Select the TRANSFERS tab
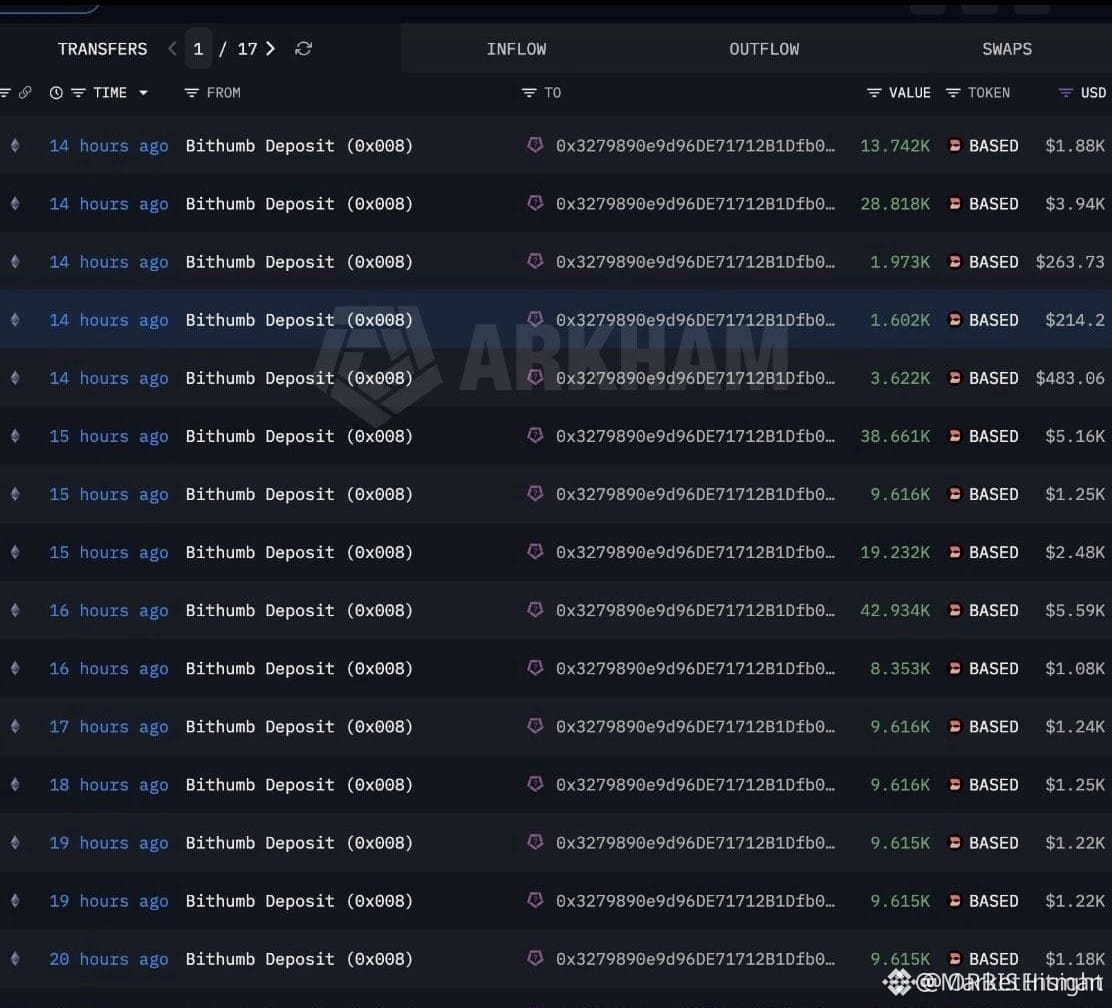Screen dimensions: 1112x1008 click(x=103, y=49)
